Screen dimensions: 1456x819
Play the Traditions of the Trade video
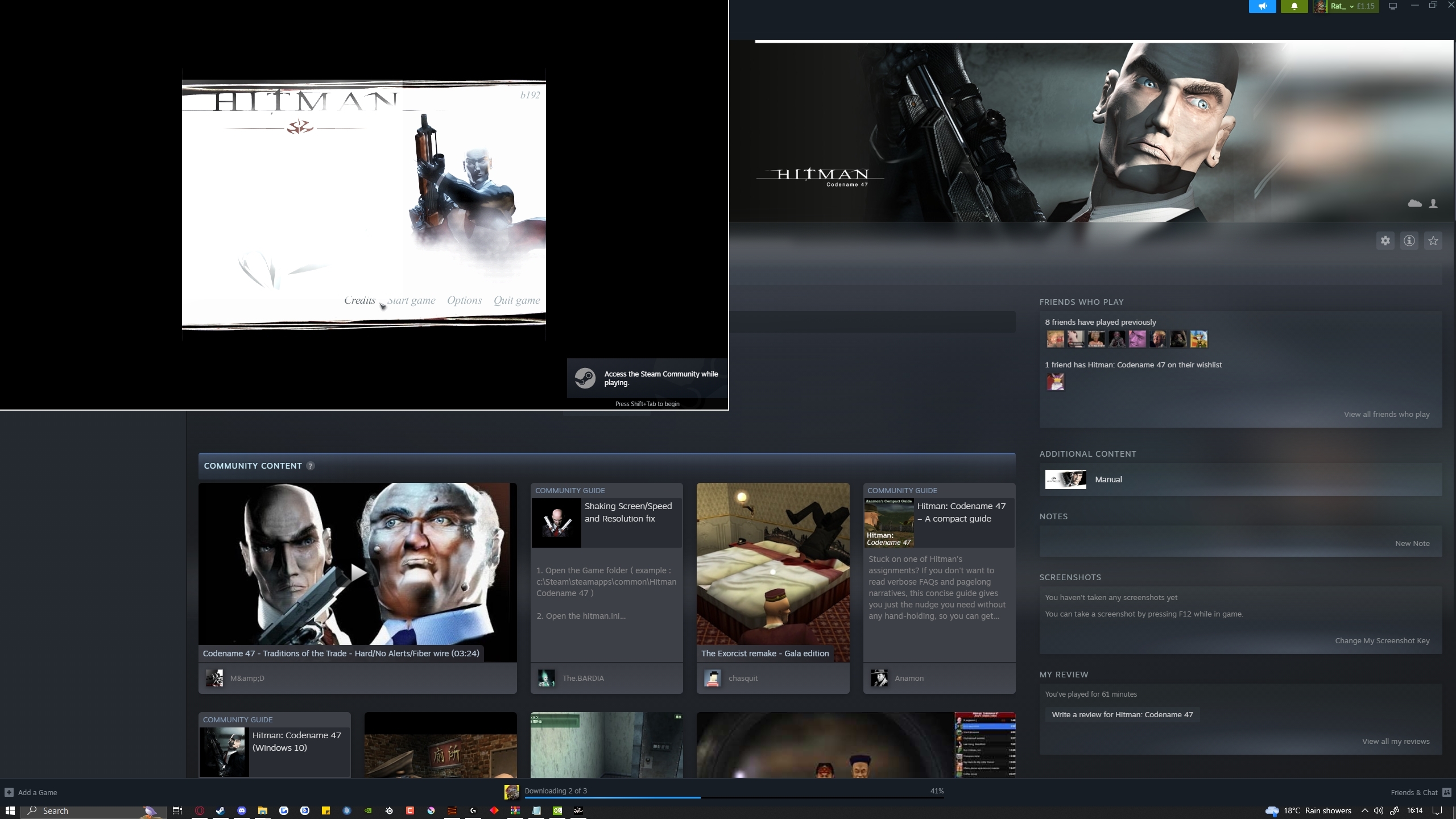click(357, 572)
